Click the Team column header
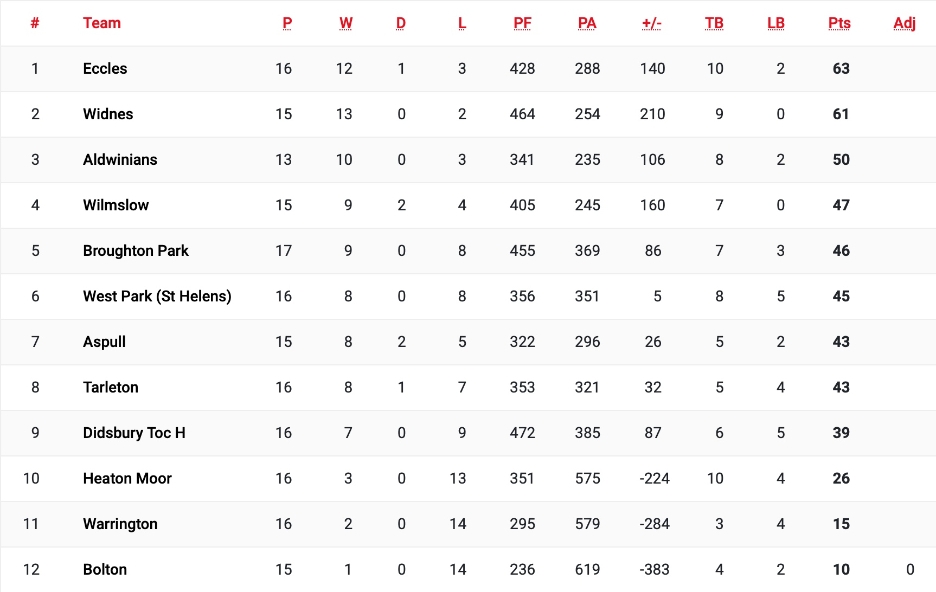936x592 pixels. (x=102, y=23)
